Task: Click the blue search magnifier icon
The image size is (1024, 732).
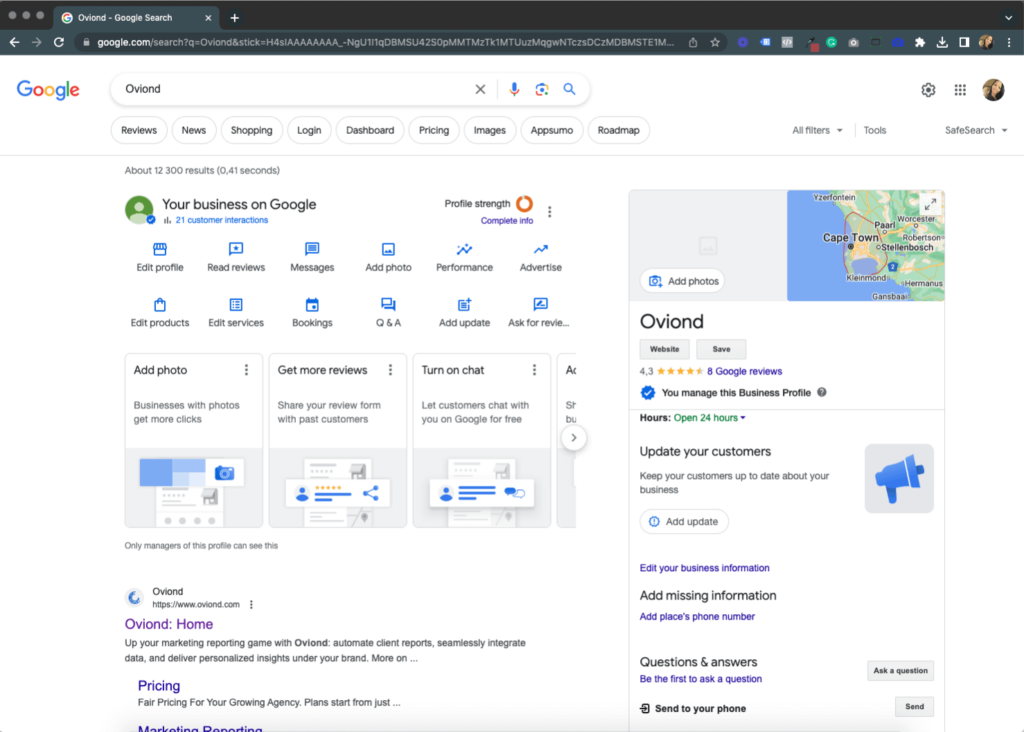Action: click(569, 89)
